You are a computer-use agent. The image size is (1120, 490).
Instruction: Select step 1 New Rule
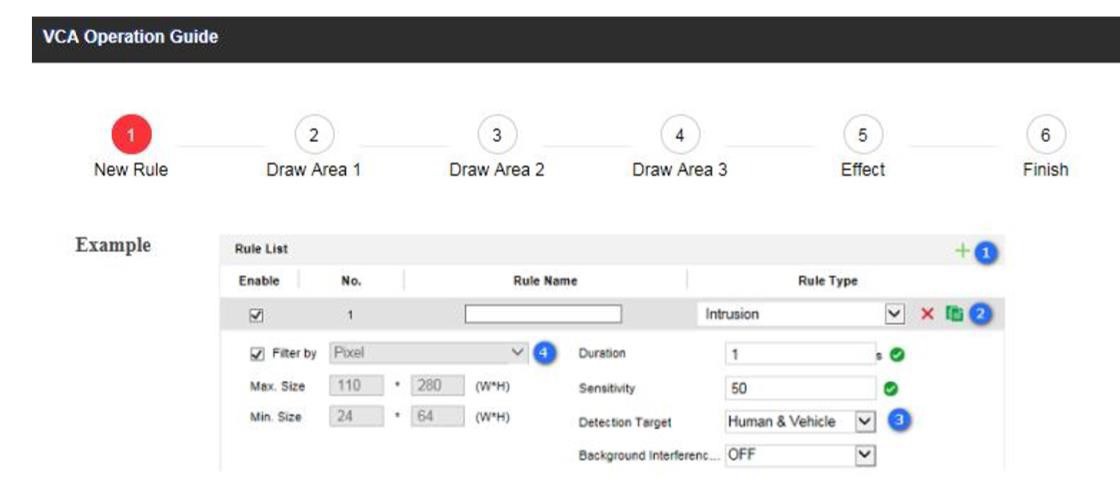131,136
